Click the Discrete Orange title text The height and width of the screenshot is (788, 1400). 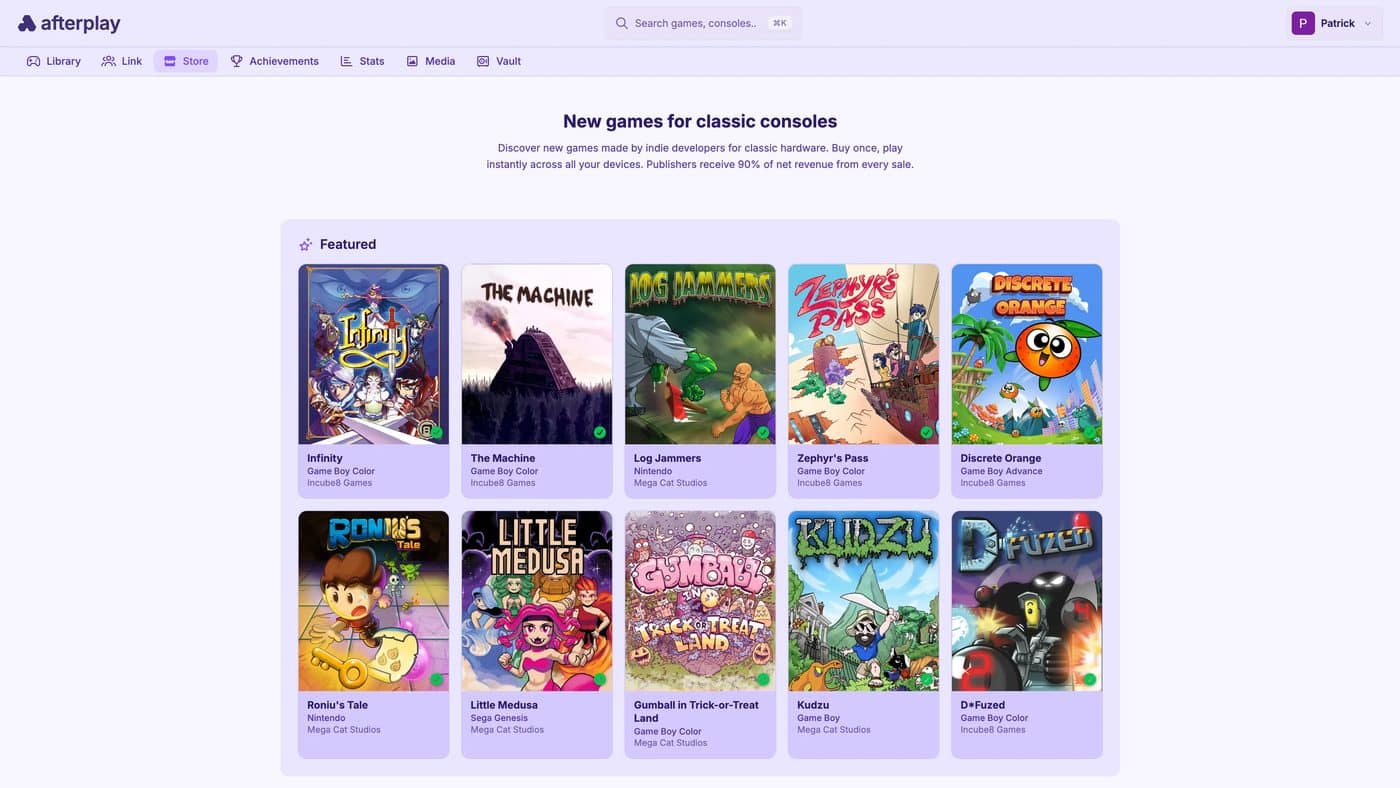[x=1001, y=458]
